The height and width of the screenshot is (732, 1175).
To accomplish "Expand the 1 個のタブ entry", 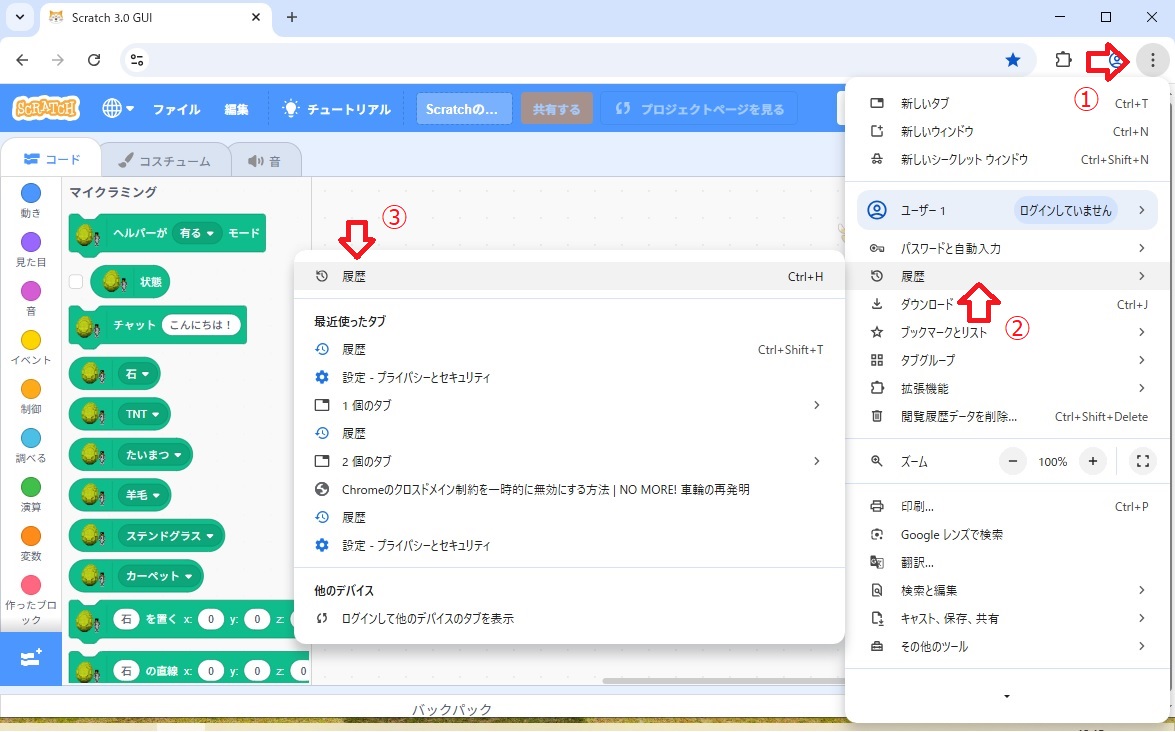I will pos(568,406).
